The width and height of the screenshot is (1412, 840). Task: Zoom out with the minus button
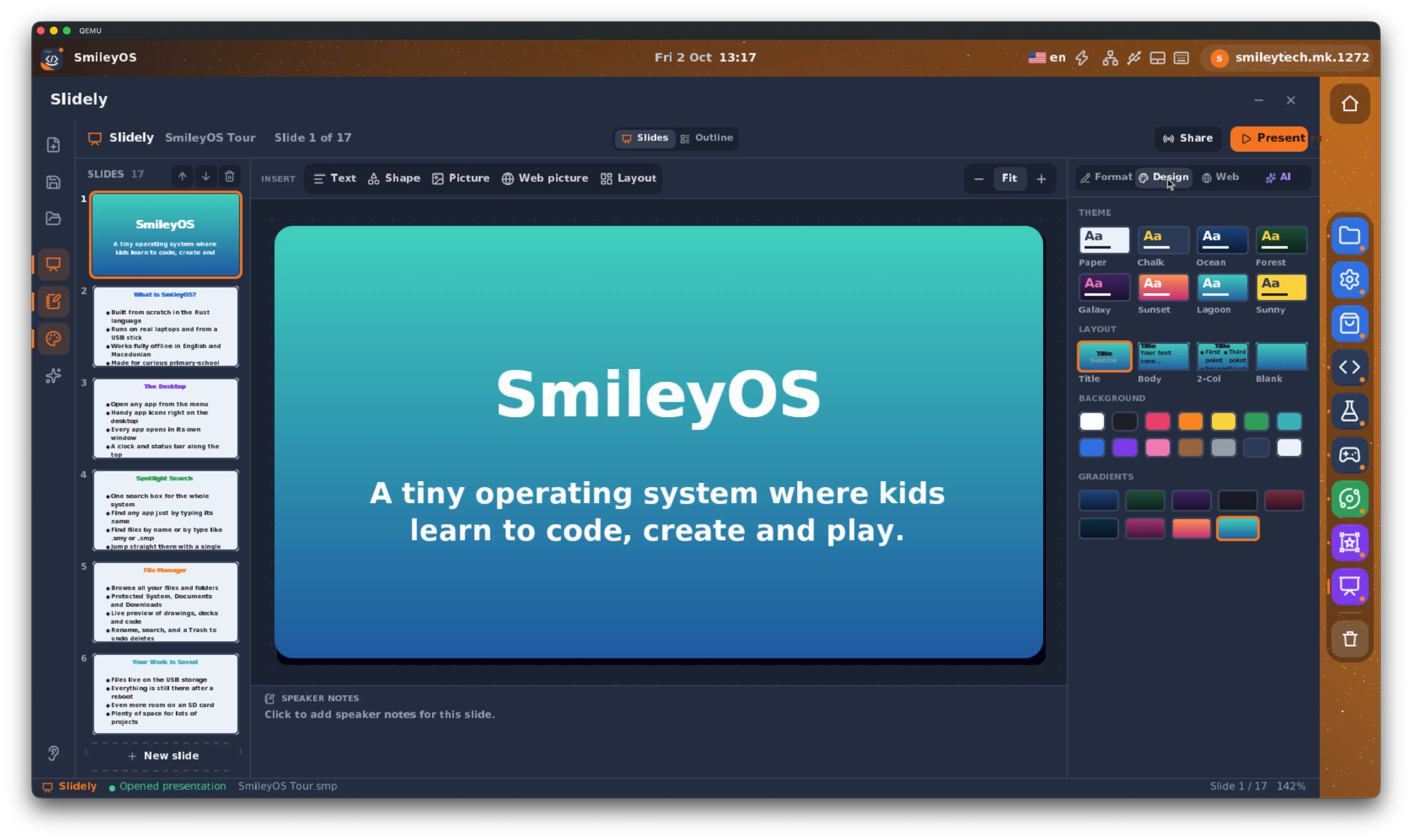point(978,179)
